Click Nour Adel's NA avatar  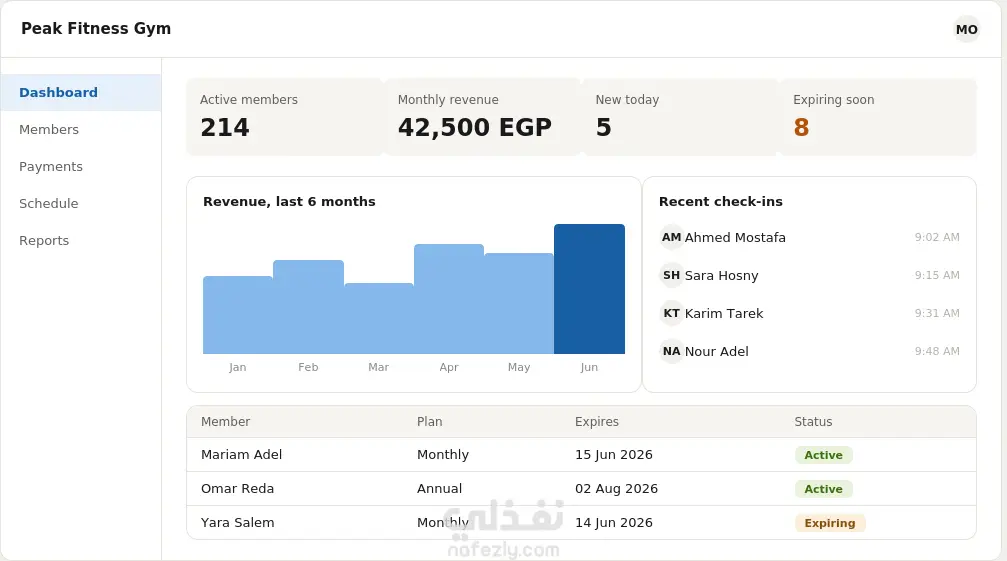(x=671, y=351)
